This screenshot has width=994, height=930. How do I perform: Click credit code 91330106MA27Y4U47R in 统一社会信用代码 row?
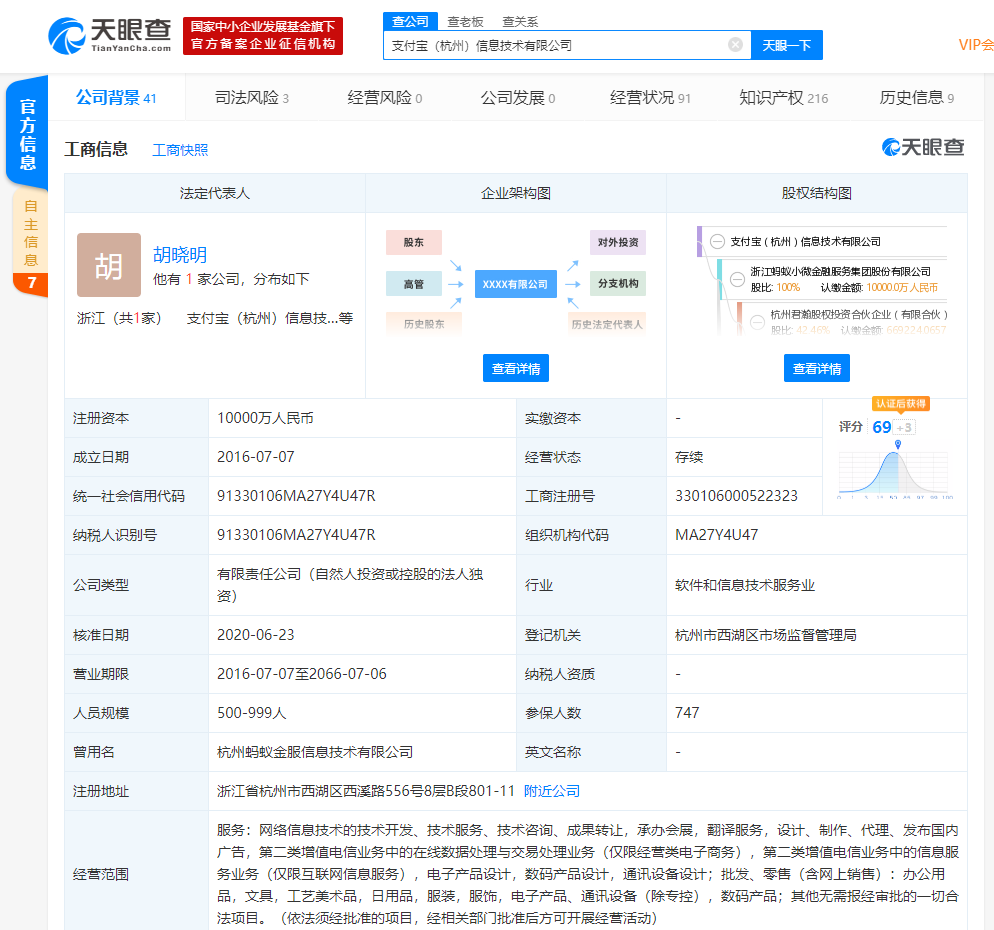[x=296, y=496]
